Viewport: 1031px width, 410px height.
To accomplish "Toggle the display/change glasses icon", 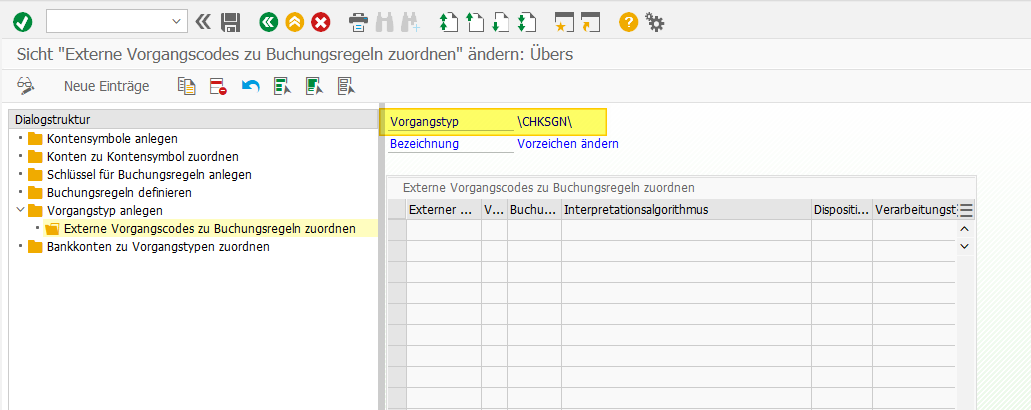I will pyautogui.click(x=27, y=86).
